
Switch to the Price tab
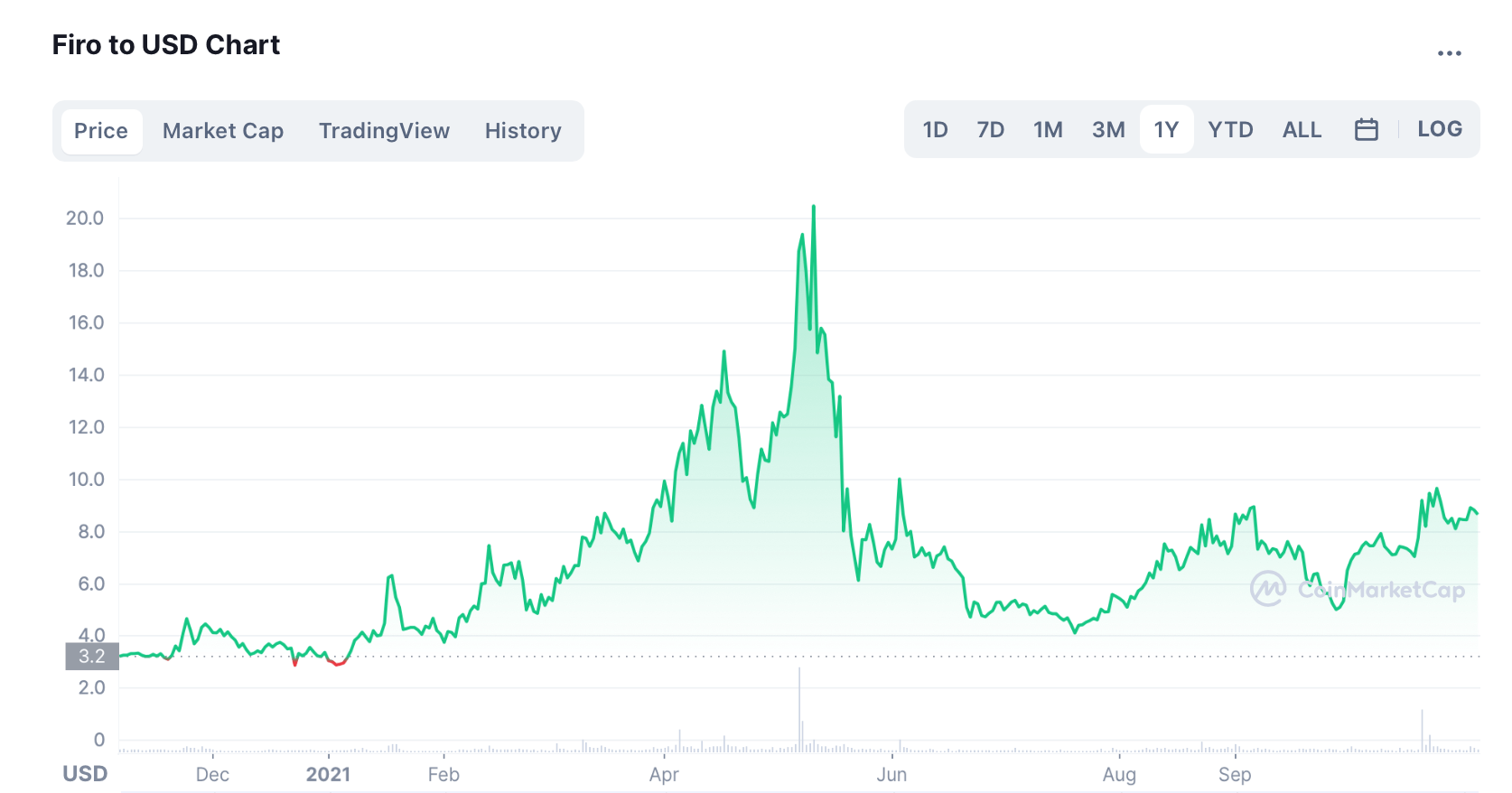pos(101,131)
